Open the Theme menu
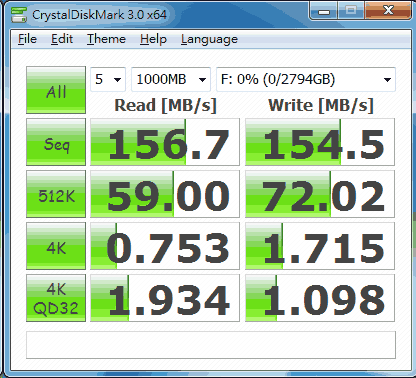The width and height of the screenshot is (416, 378). coord(106,39)
